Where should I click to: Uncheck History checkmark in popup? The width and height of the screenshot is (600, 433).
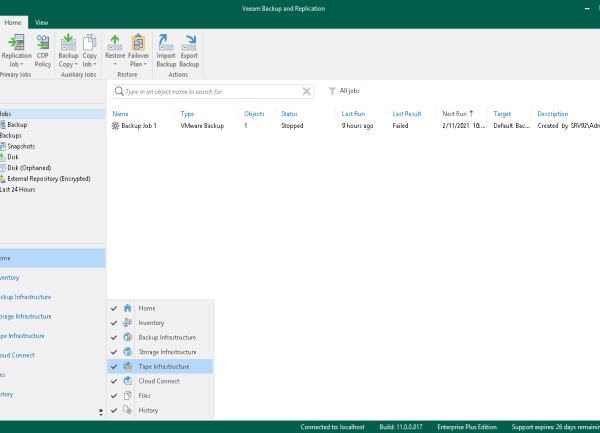point(114,410)
